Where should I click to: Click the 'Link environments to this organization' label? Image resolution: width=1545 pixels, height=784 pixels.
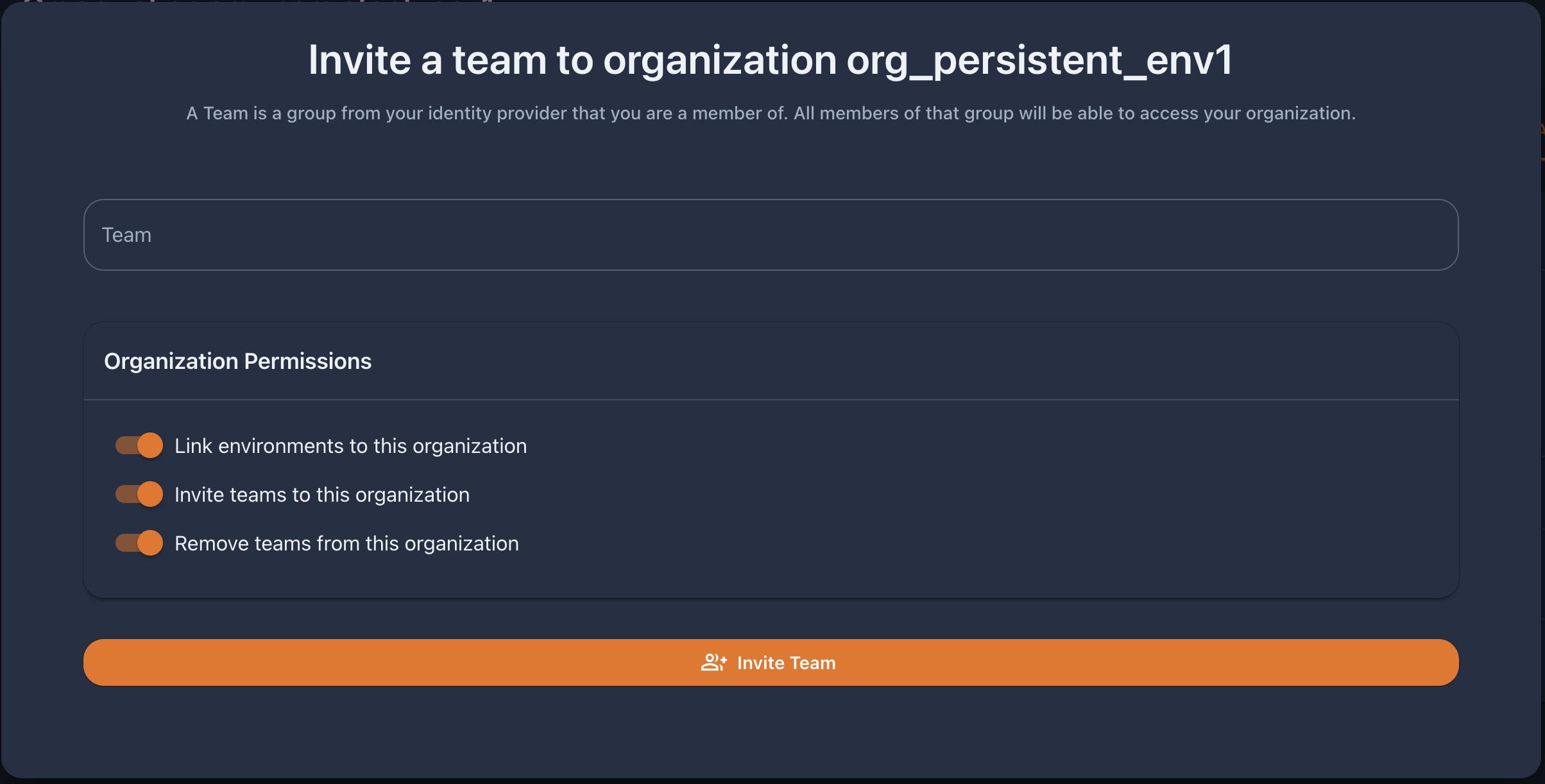click(350, 446)
